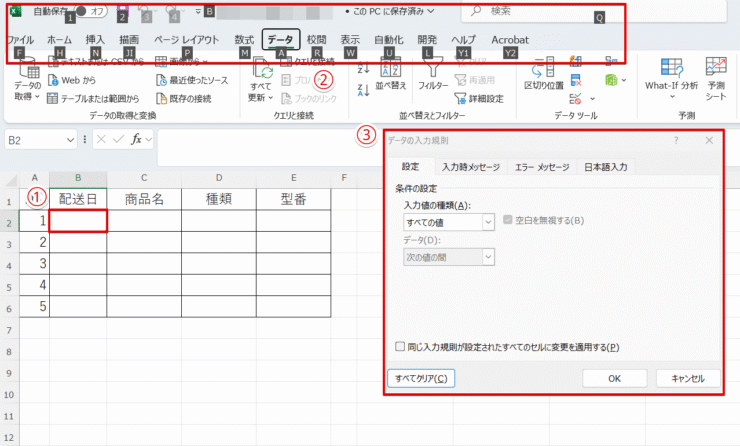This screenshot has width=740, height=446.
Task: Open 詳細設定 advanced filter
Action: pos(479,98)
